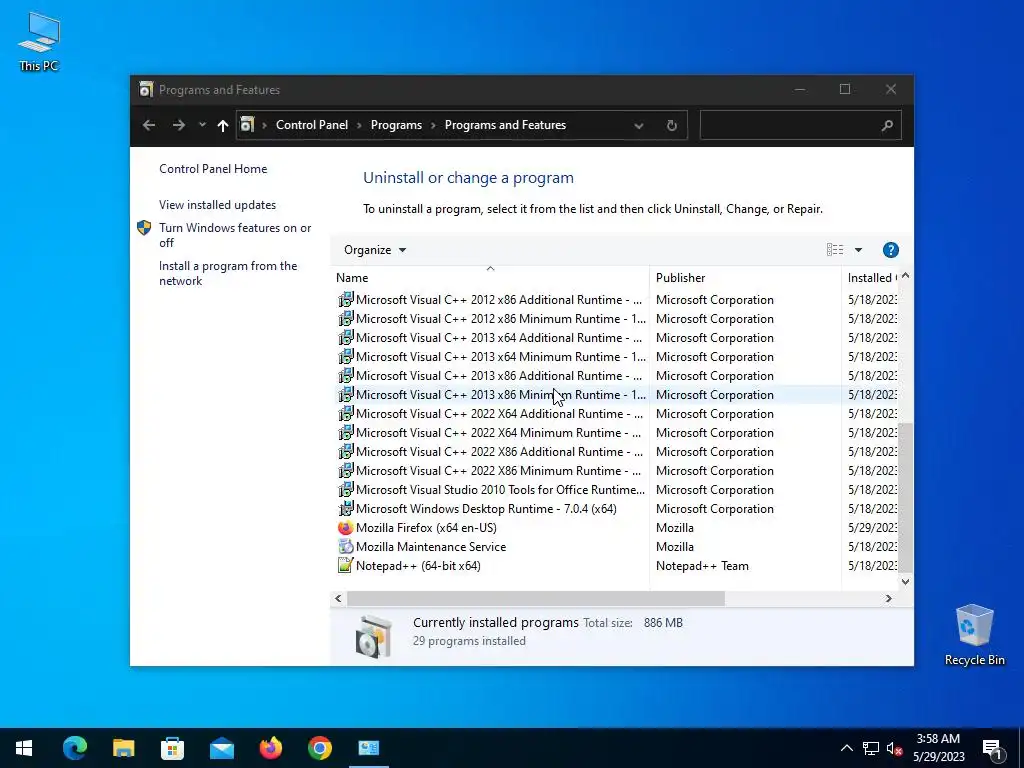Click Mozilla publisher cell for Firefox row
This screenshot has width=1024, height=768.
(x=675, y=528)
